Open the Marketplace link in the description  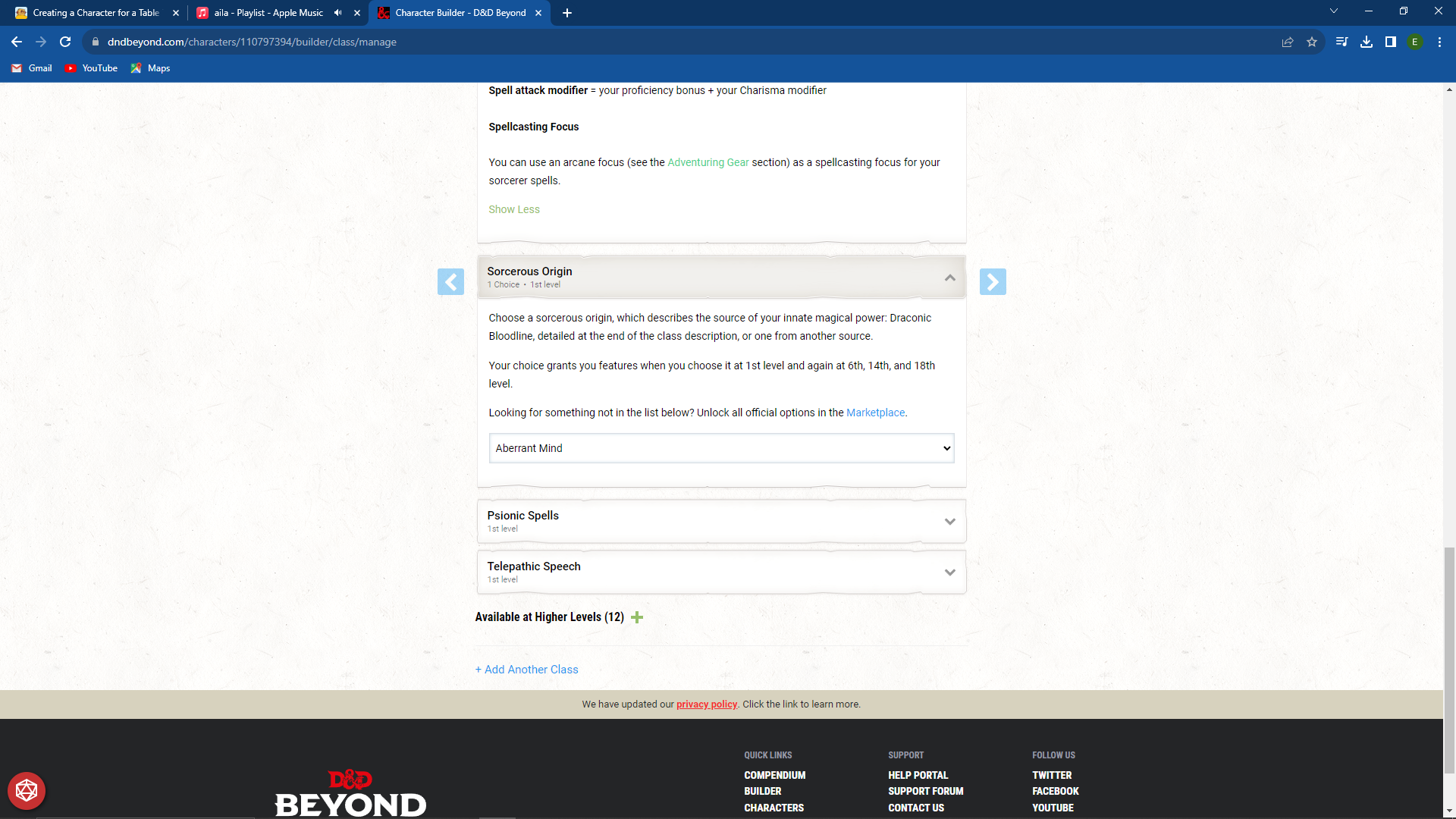[x=875, y=413]
